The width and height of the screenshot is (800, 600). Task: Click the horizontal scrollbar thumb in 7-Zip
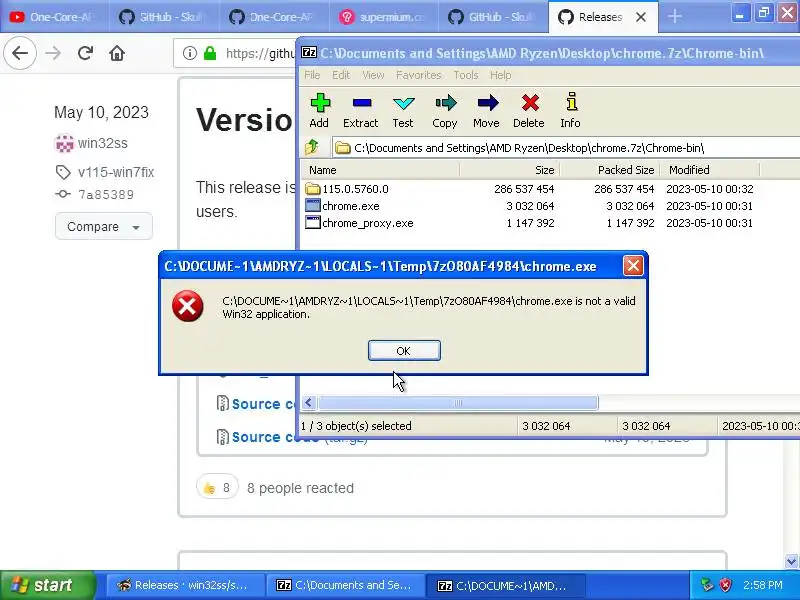coord(458,403)
